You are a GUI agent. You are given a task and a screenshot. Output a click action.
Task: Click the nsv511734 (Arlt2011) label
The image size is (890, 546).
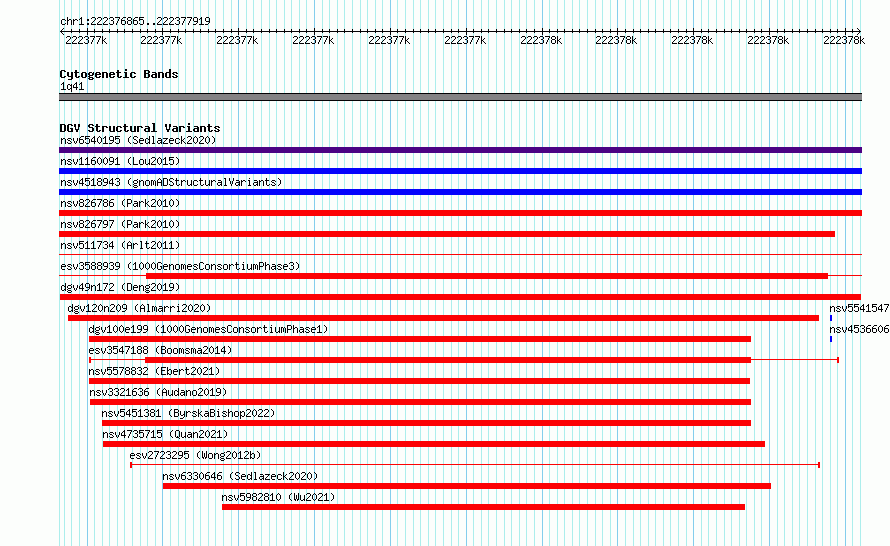[x=120, y=245]
